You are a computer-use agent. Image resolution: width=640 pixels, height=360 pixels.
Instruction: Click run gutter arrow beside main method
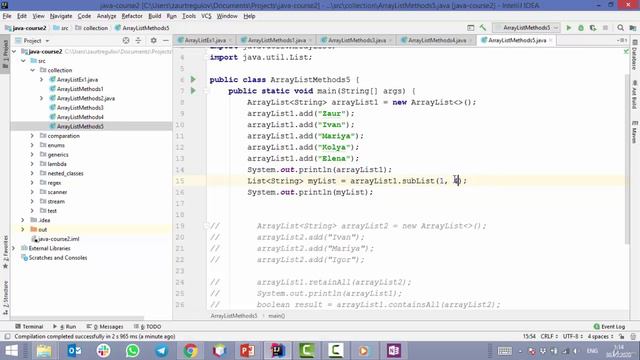pos(193,91)
